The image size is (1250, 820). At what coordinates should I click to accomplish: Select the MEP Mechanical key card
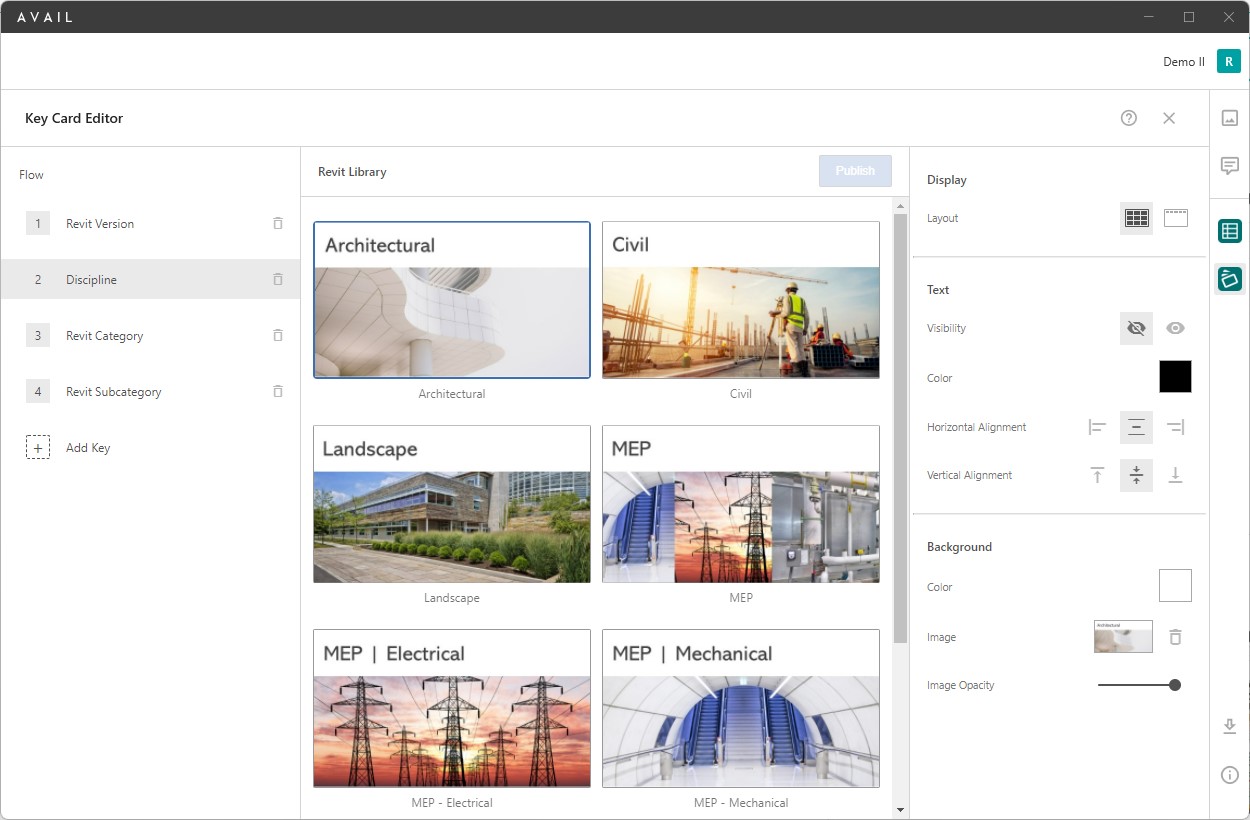point(741,708)
